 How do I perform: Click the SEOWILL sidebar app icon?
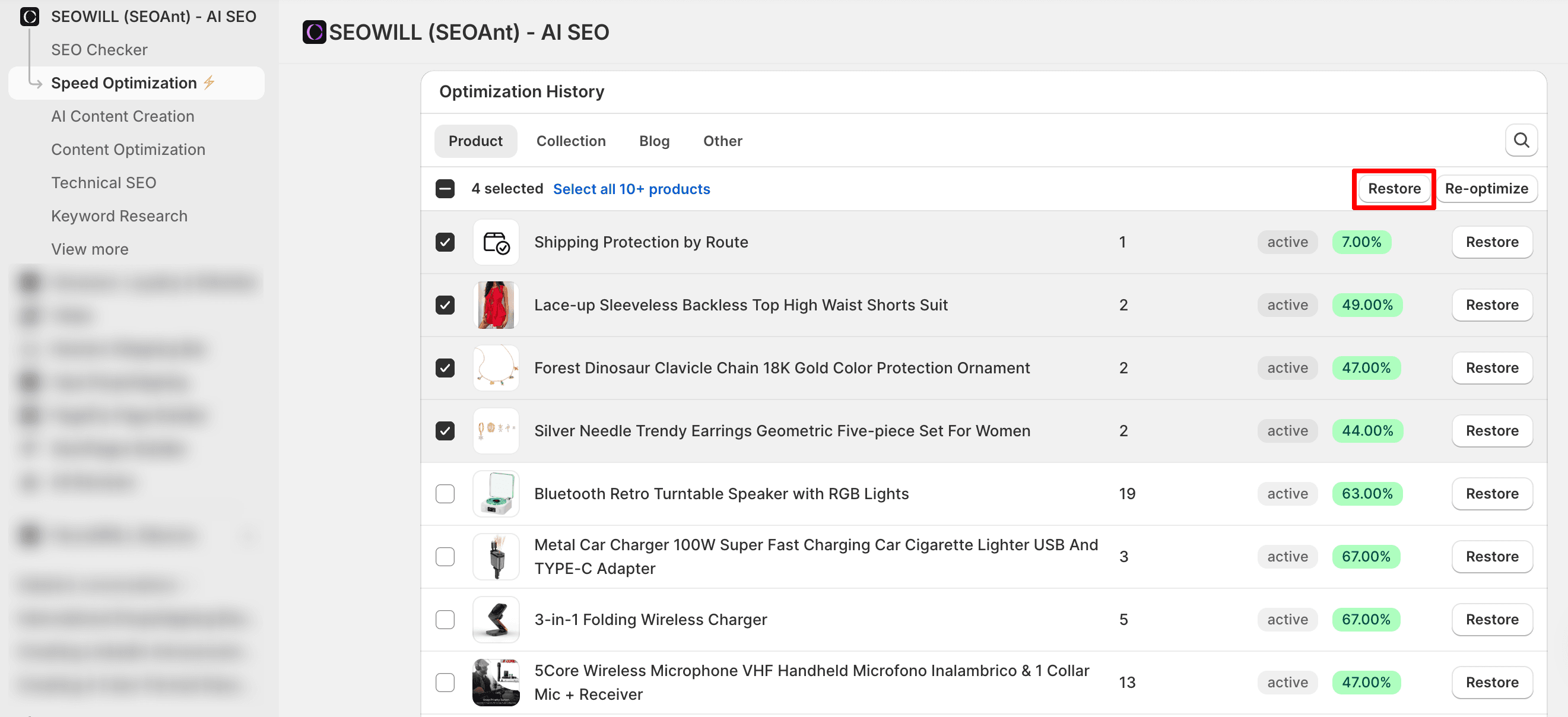[29, 17]
